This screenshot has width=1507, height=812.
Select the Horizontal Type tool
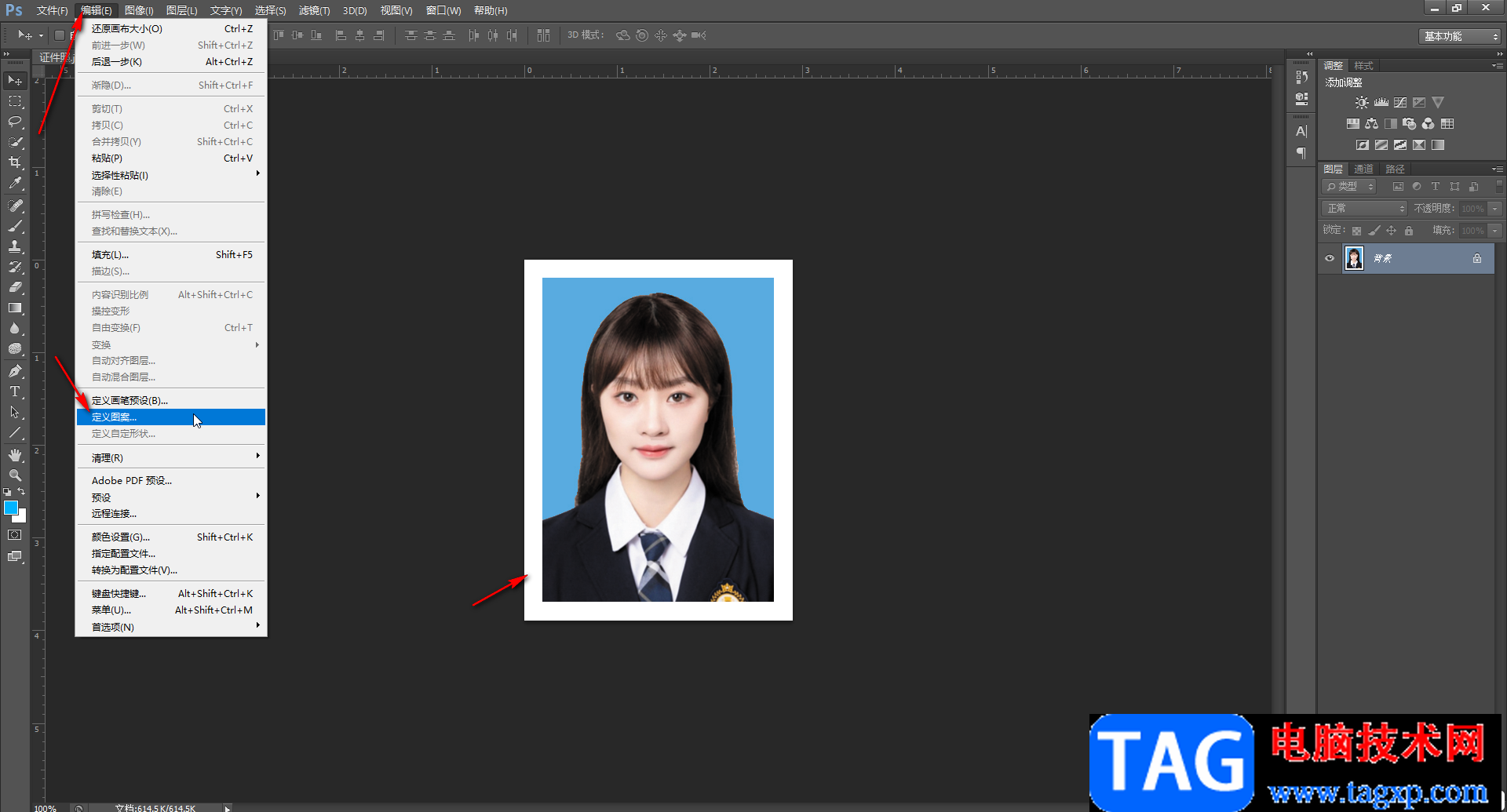click(x=15, y=391)
